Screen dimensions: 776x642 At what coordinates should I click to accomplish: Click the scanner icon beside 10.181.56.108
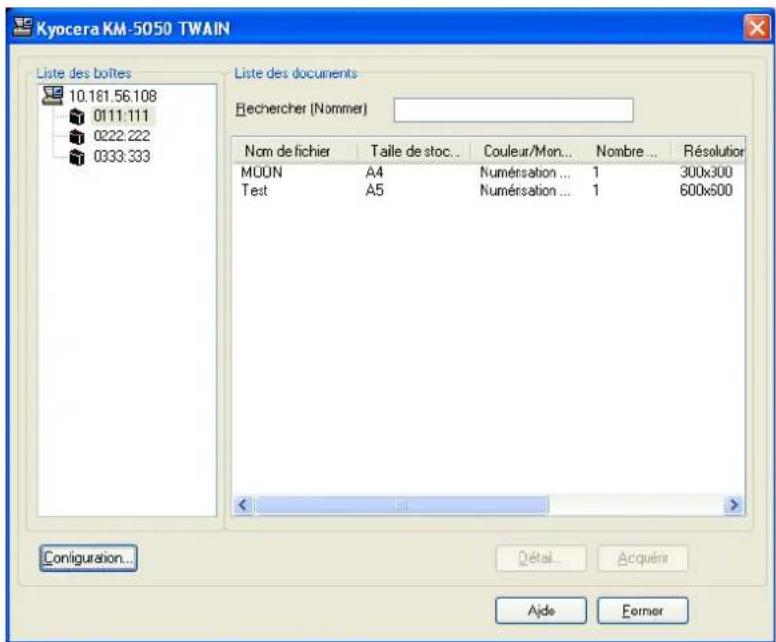(52, 96)
